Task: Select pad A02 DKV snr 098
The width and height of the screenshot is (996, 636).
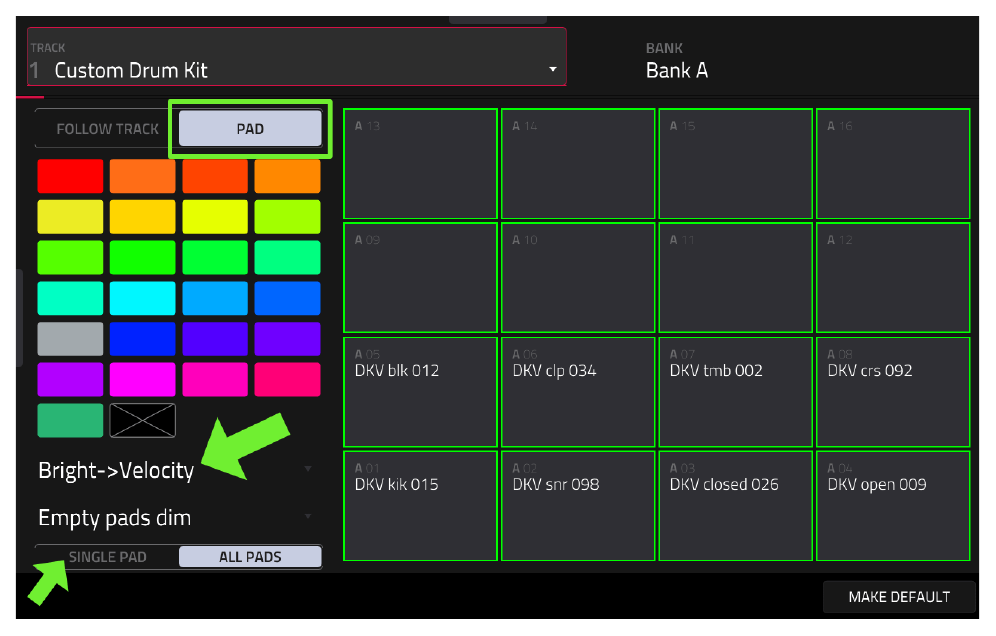Action: (x=578, y=506)
